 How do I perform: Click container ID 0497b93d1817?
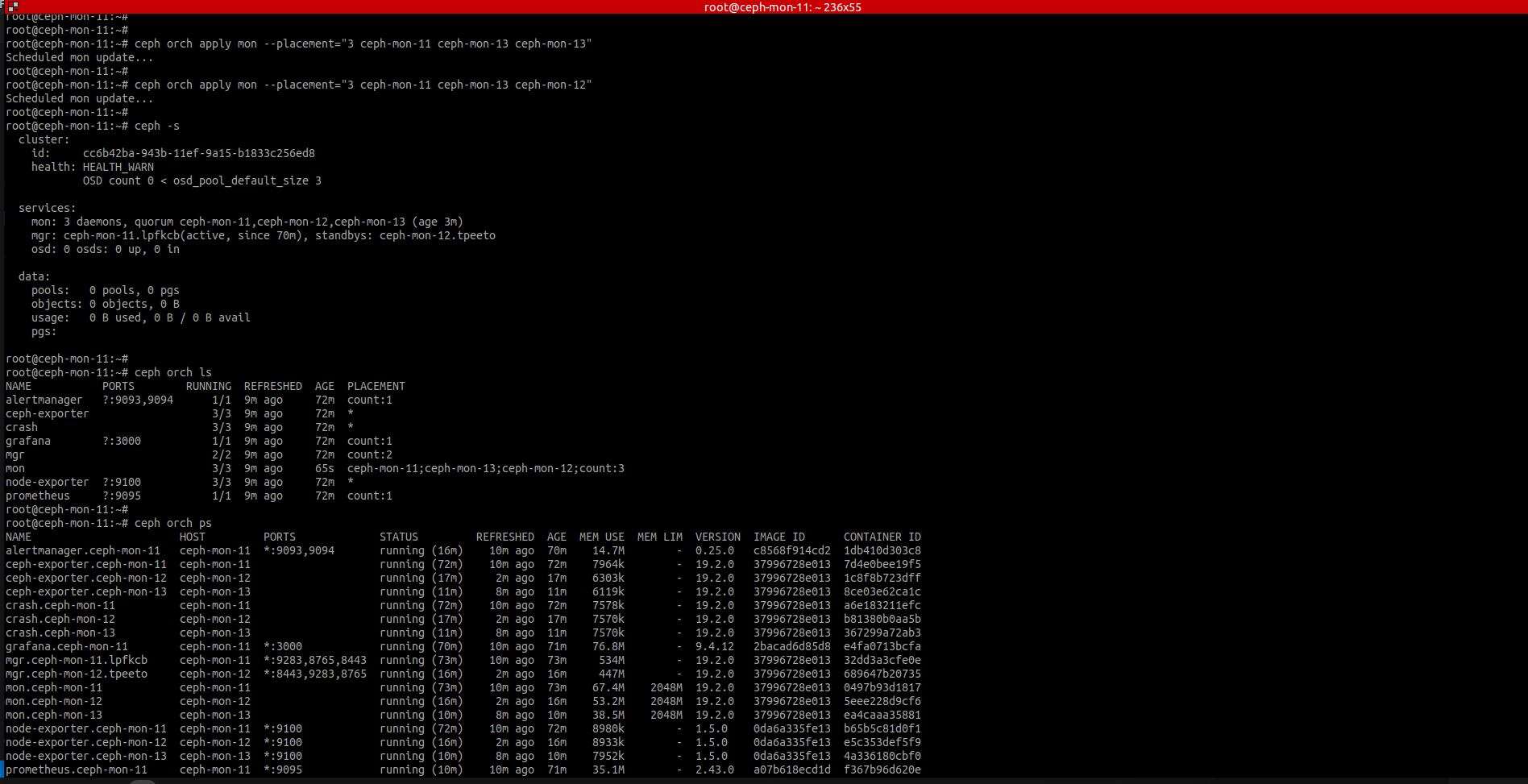pyautogui.click(x=882, y=687)
